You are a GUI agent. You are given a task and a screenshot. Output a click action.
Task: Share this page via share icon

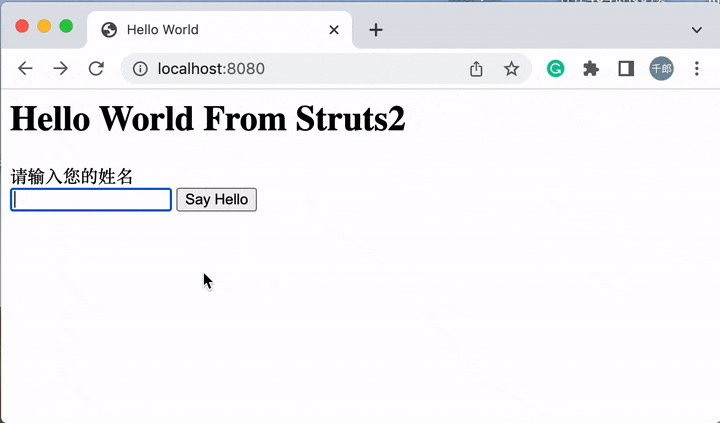click(476, 69)
